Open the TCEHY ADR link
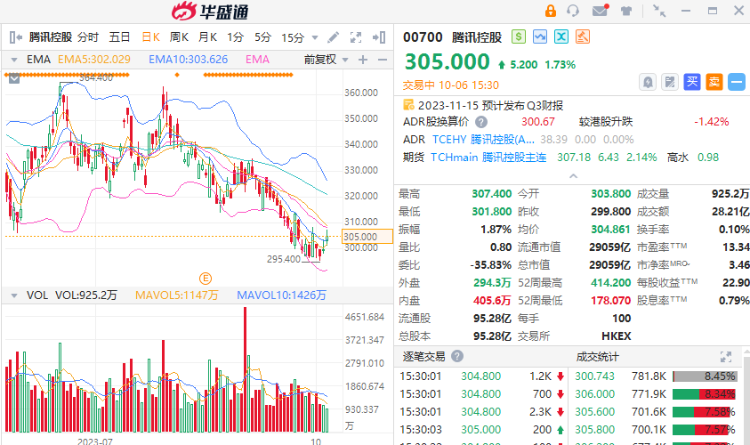The width and height of the screenshot is (750, 445). tap(484, 139)
